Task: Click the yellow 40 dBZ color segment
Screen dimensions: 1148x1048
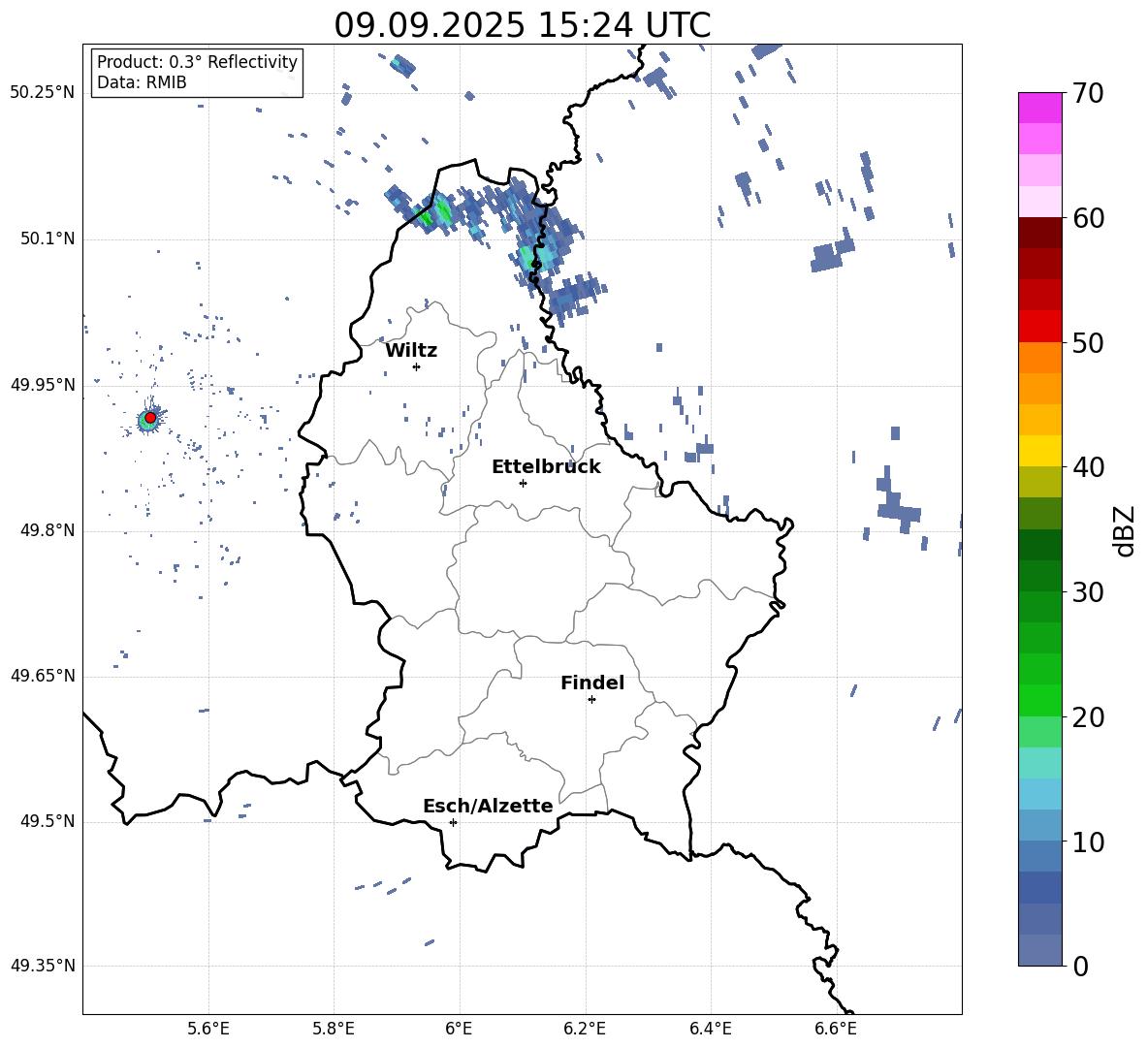Action: 1039,452
